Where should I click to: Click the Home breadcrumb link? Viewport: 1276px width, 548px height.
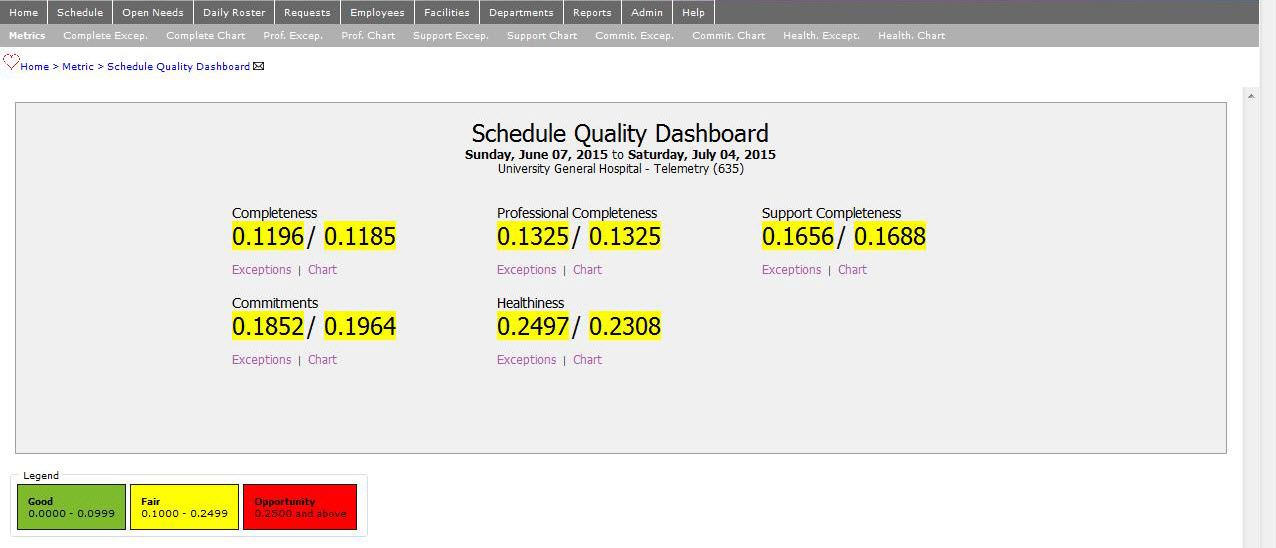34,67
